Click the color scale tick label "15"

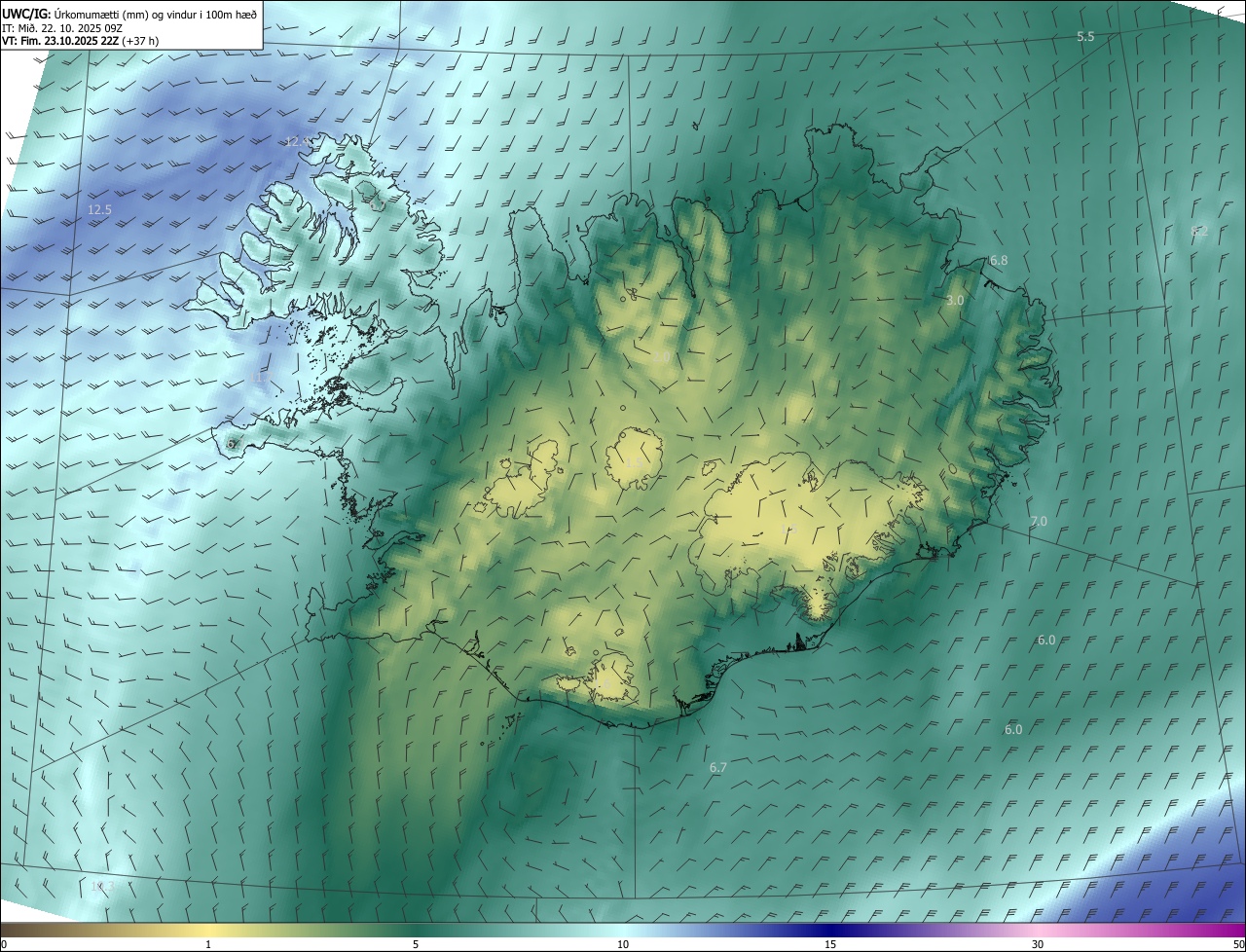point(830,944)
